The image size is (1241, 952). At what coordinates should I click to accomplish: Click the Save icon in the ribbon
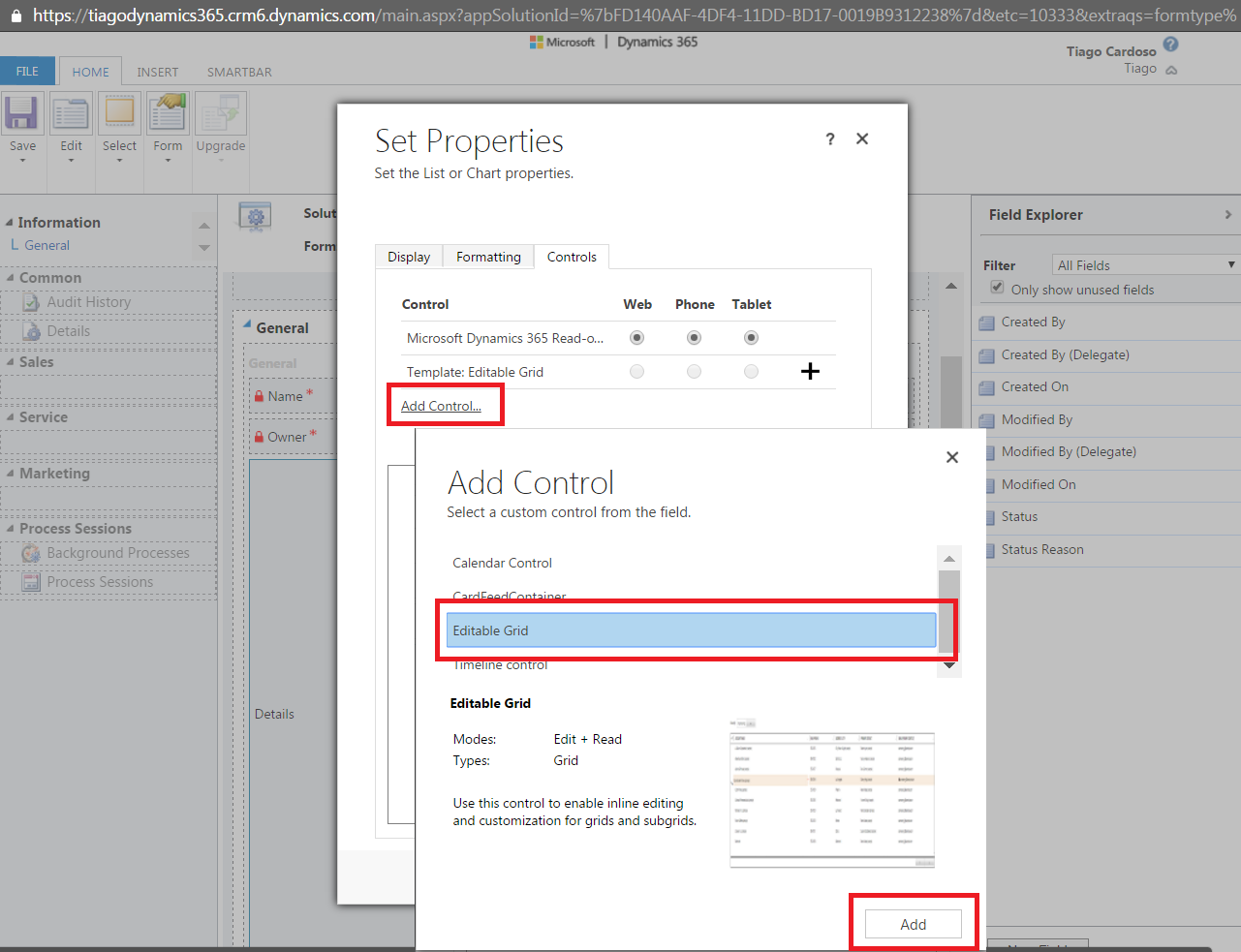tap(21, 117)
